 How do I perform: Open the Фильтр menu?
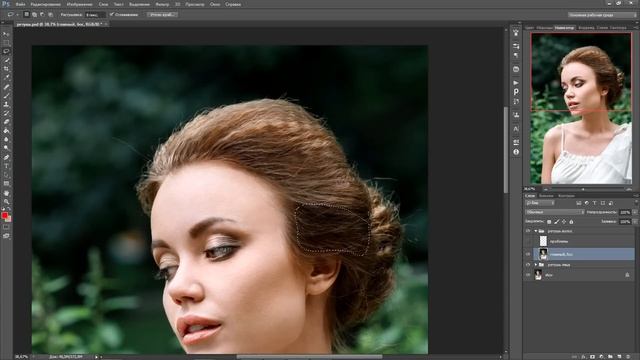(x=162, y=4)
